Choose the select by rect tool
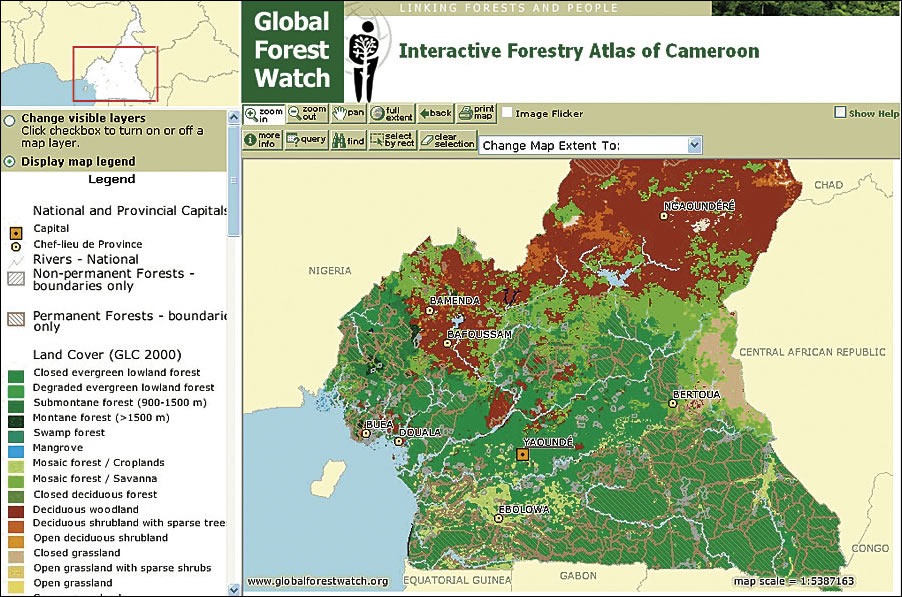The height and width of the screenshot is (597, 902). [392, 140]
